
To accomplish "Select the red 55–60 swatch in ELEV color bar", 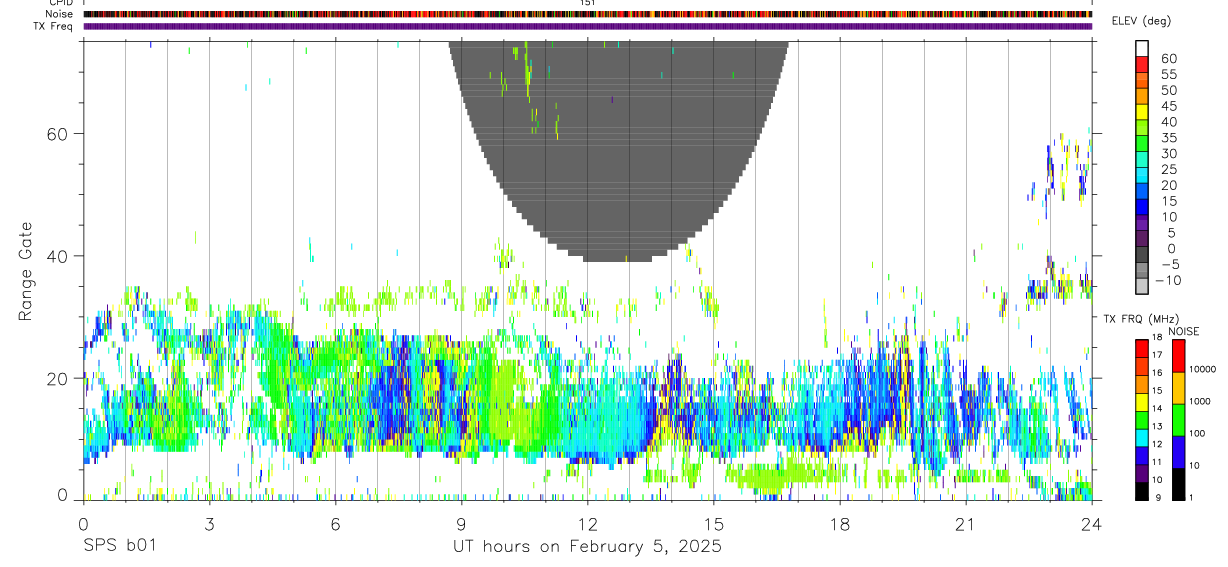I will [1142, 65].
